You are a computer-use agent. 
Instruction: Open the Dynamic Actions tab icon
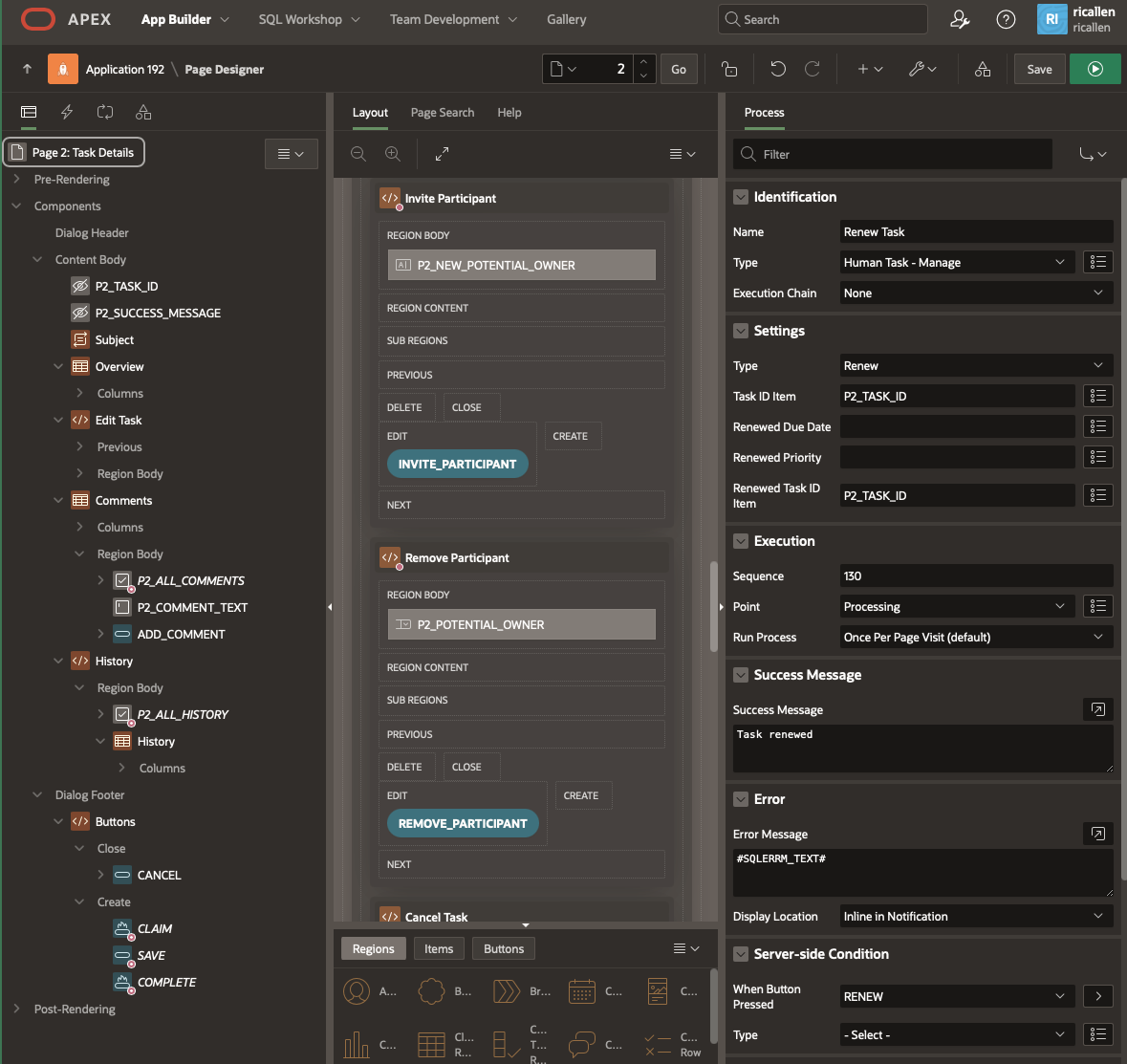67,112
